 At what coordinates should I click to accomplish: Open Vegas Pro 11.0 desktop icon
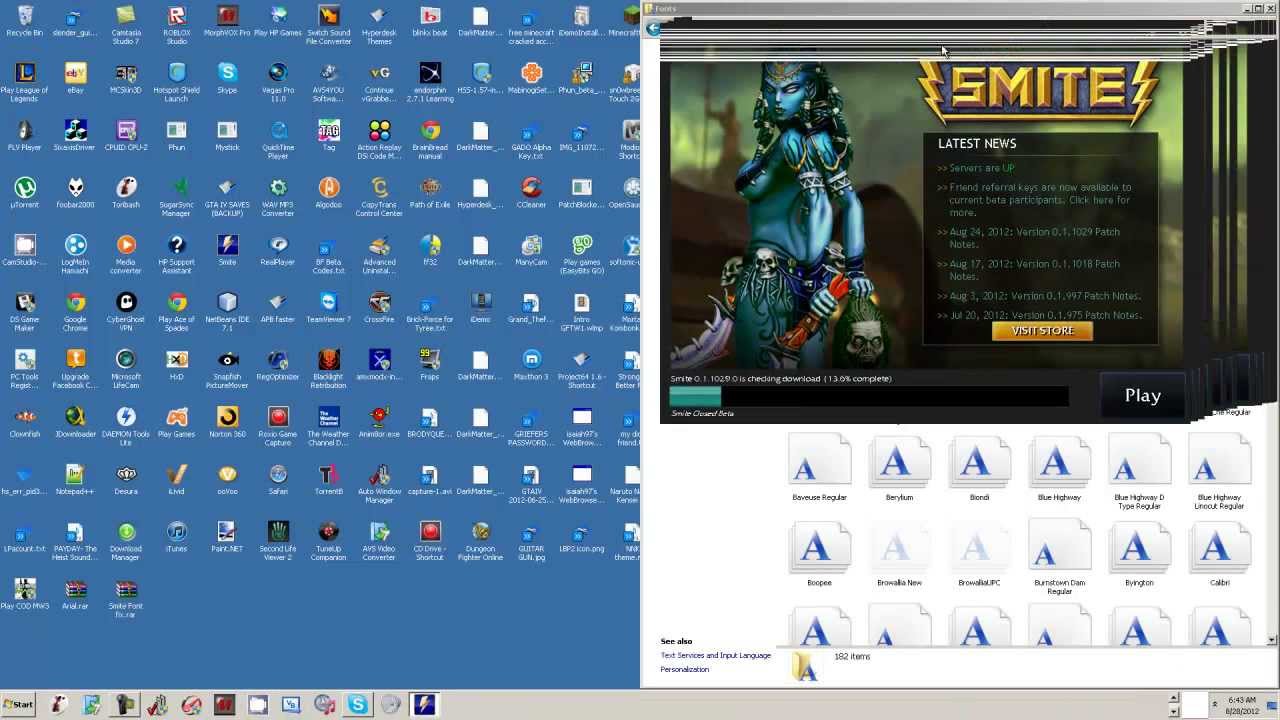(278, 83)
